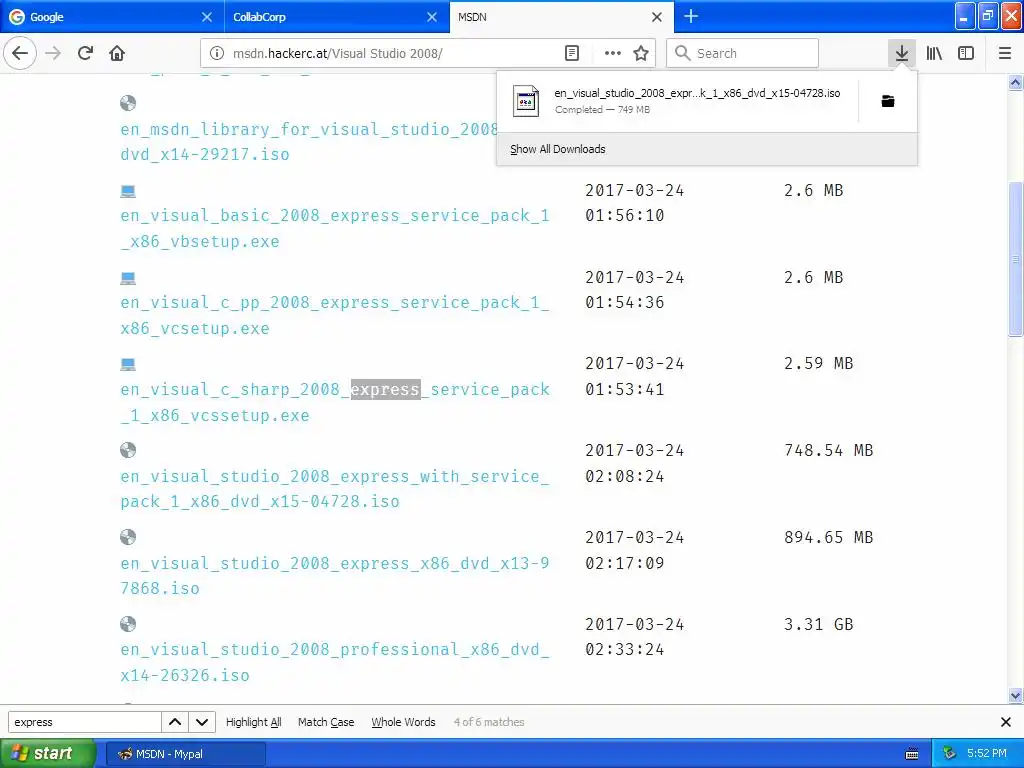The height and width of the screenshot is (768, 1024).
Task: Toggle Whole Words option
Action: (403, 722)
